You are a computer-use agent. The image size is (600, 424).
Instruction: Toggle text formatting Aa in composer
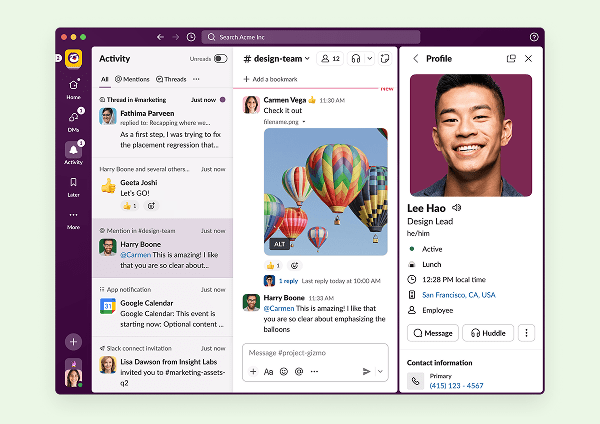(268, 371)
